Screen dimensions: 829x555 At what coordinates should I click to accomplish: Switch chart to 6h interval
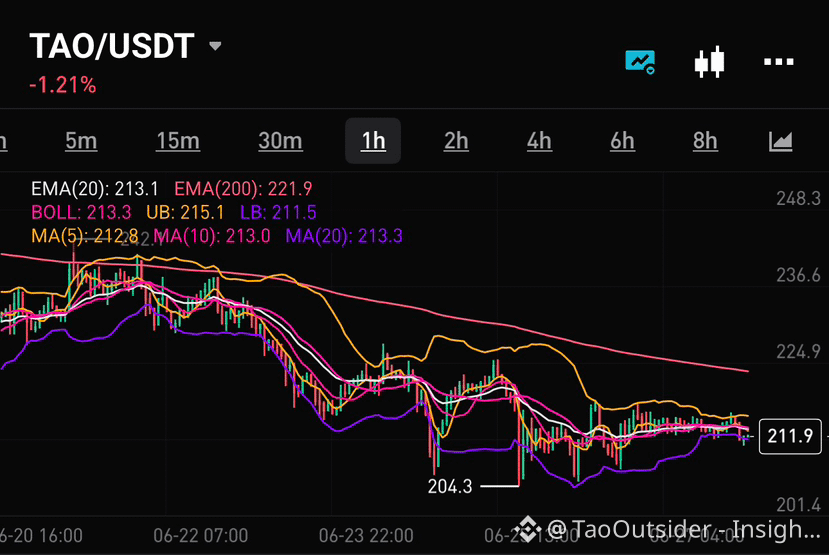tap(622, 141)
